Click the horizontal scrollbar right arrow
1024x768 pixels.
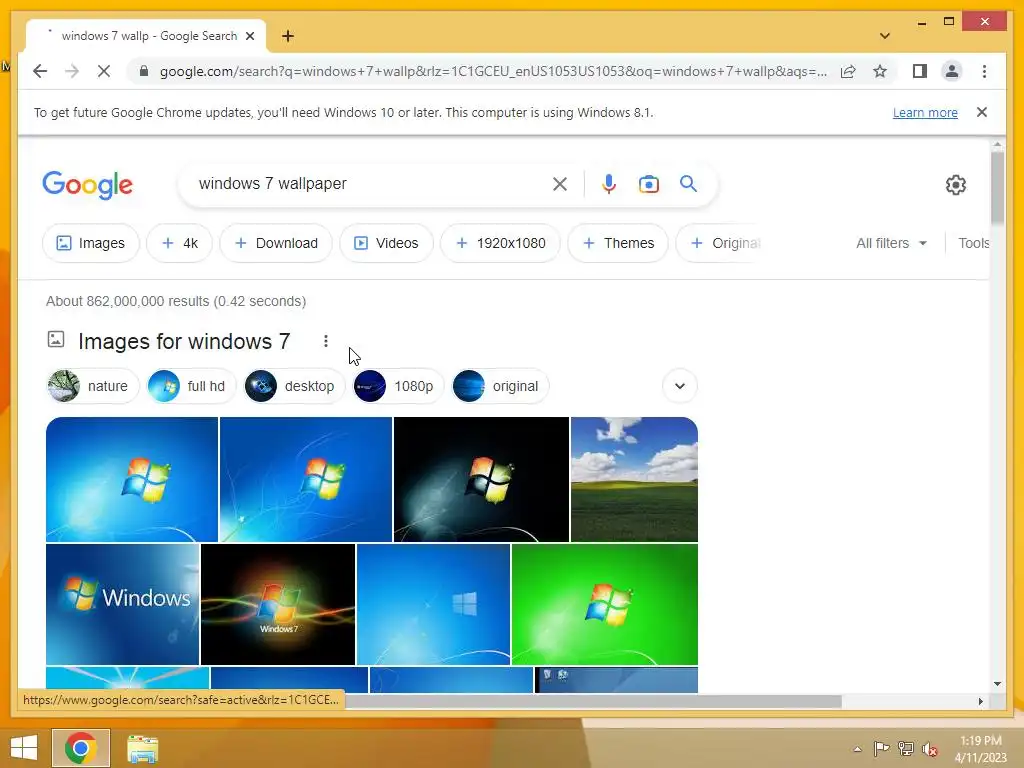[980, 701]
